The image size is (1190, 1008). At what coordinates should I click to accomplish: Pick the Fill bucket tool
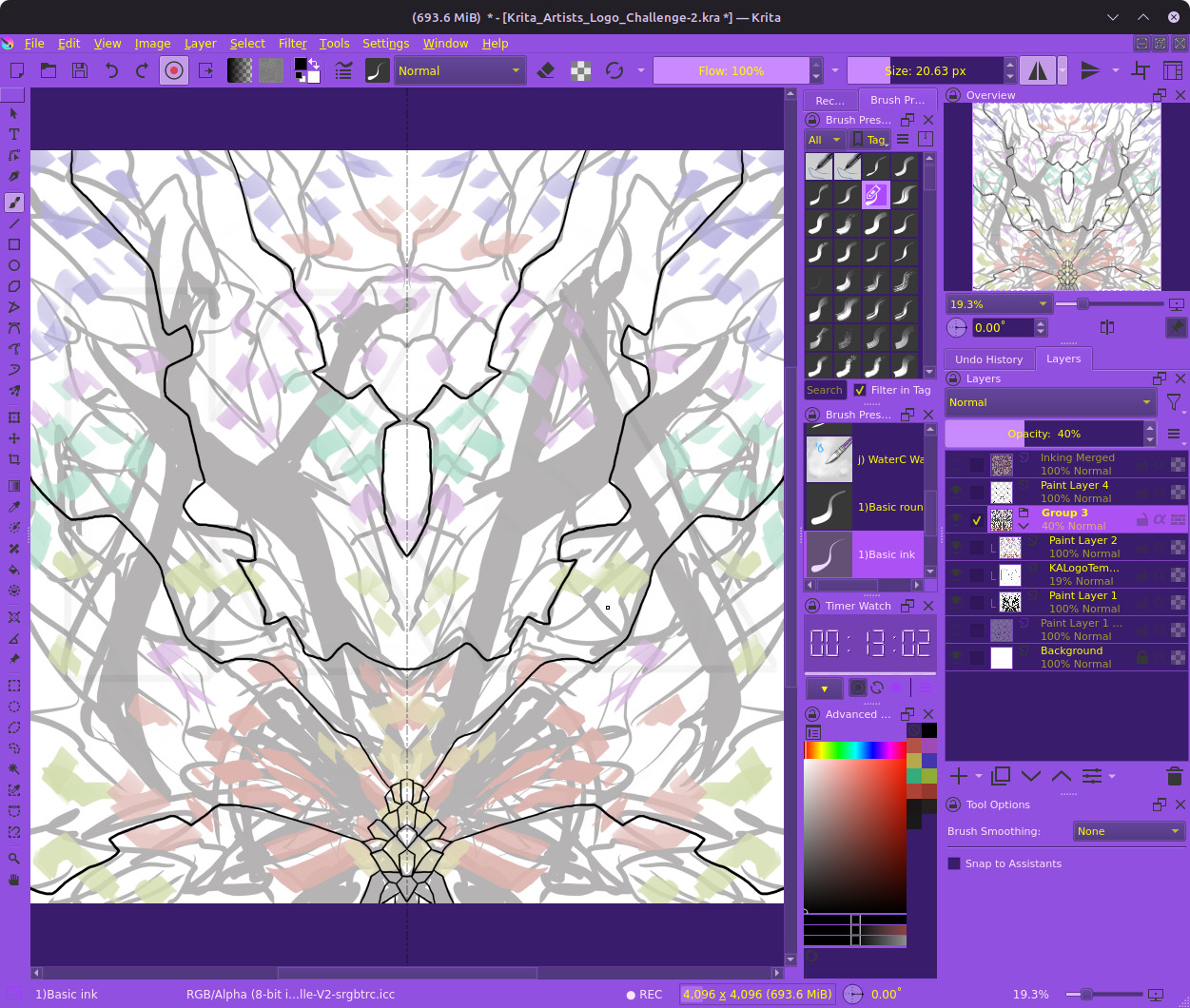pos(14,570)
